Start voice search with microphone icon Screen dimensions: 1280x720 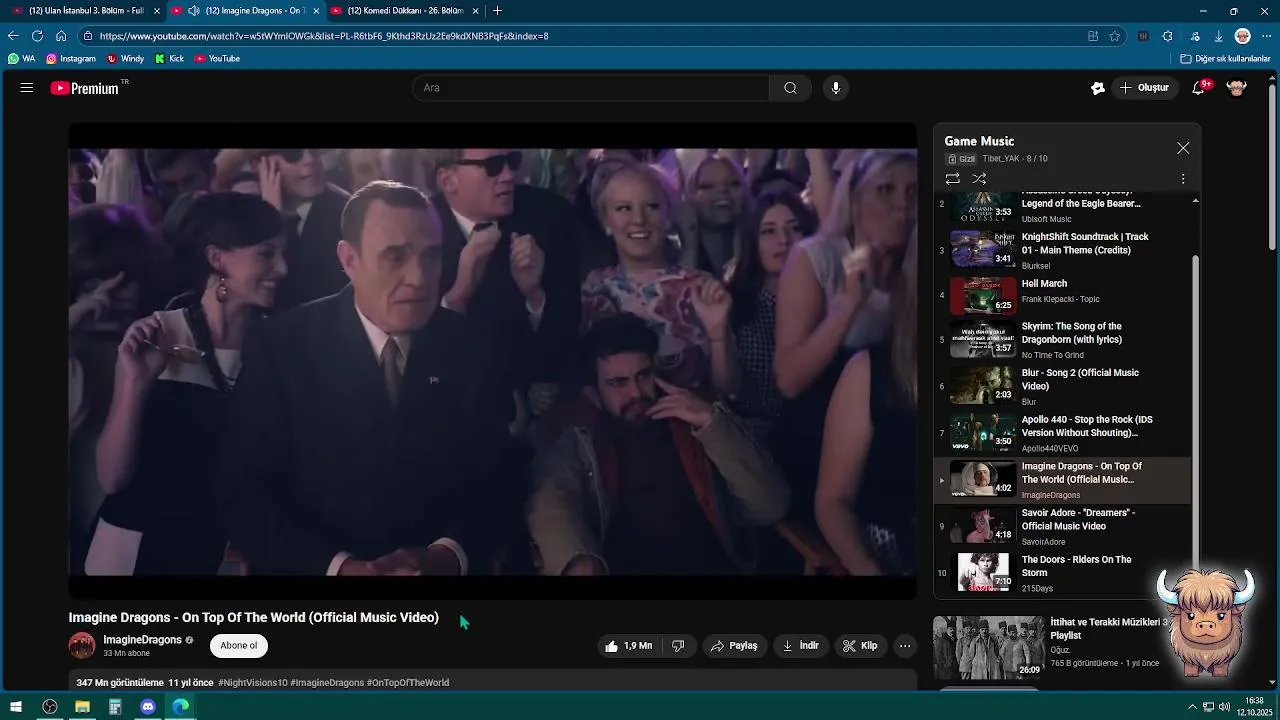tap(836, 88)
